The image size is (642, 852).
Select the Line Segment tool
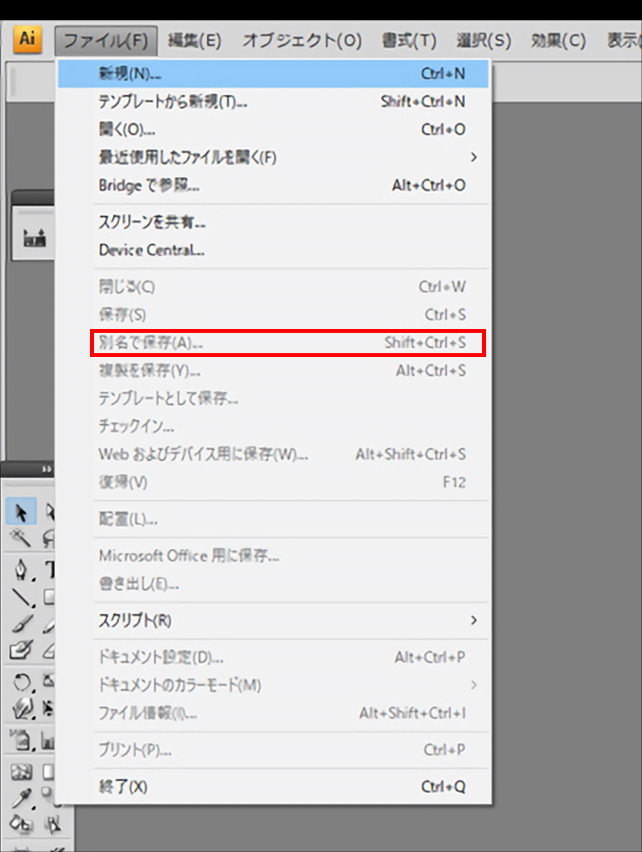pos(22,597)
